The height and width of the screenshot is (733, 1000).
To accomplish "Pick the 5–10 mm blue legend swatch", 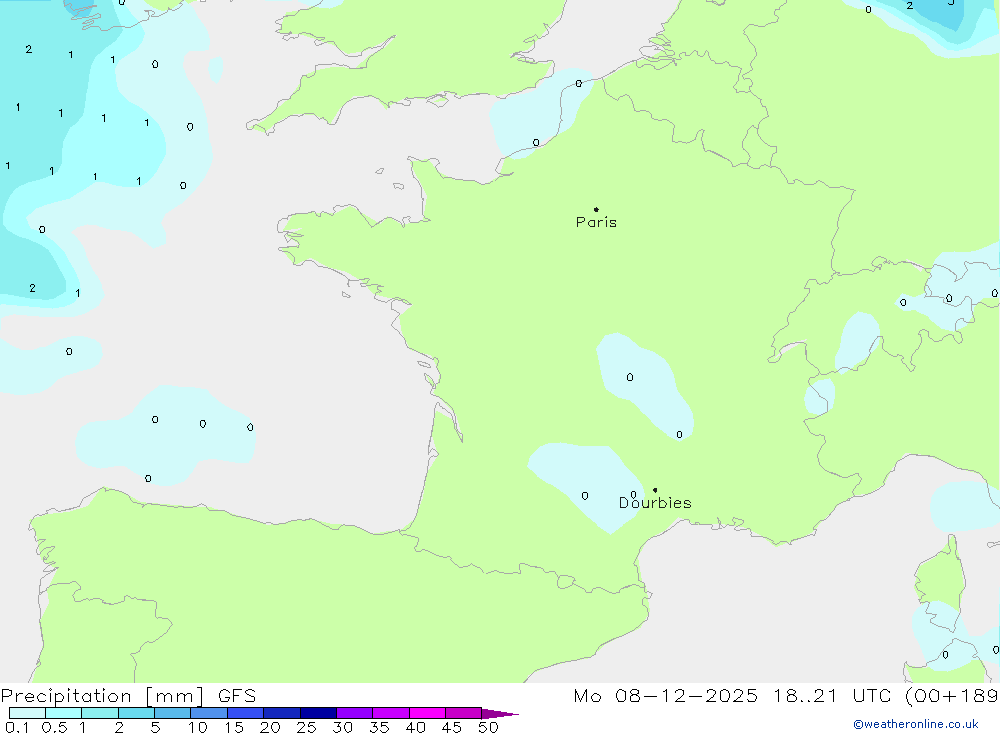I will (173, 713).
